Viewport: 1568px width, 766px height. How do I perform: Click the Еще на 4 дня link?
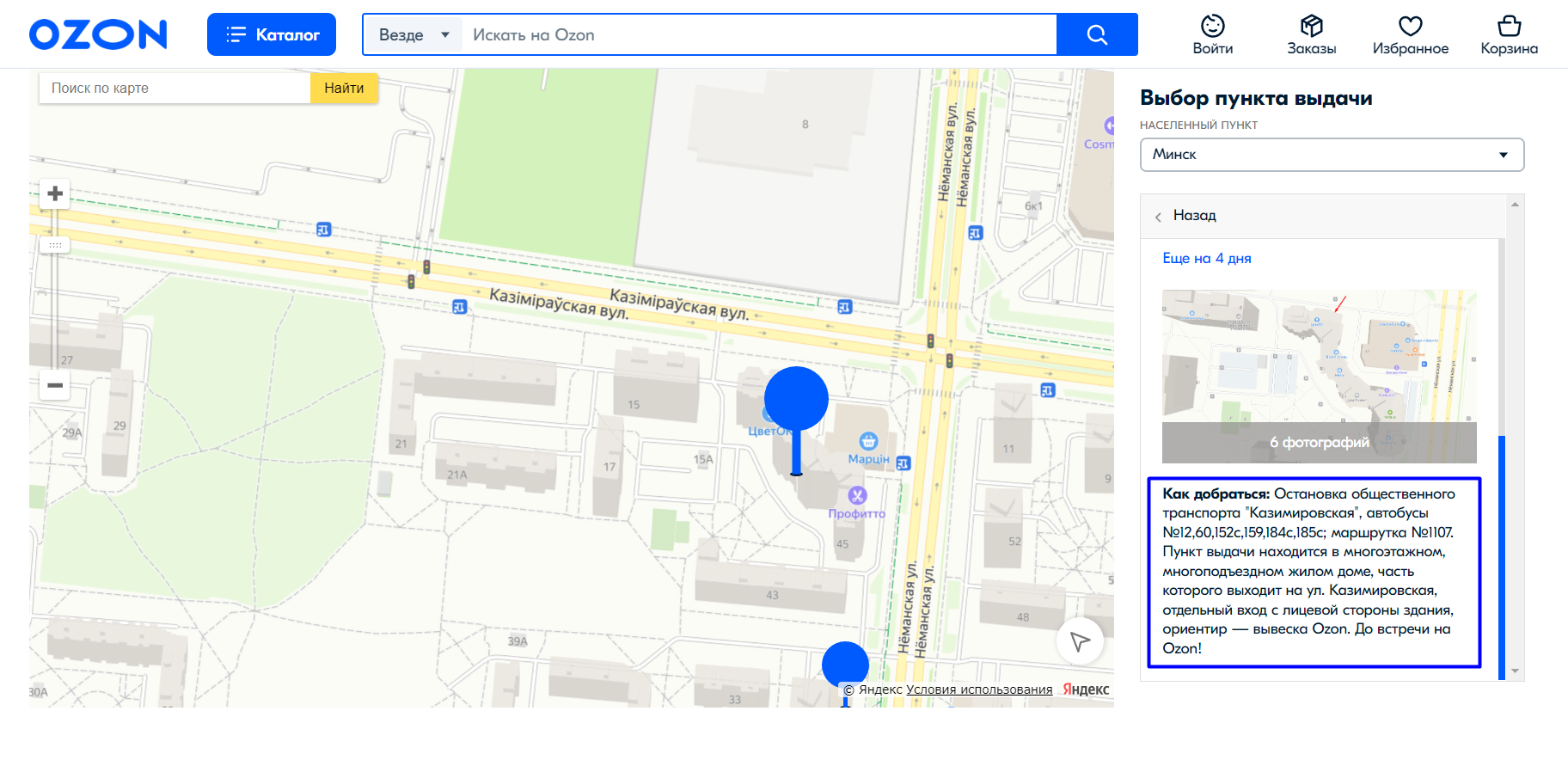tap(1207, 258)
